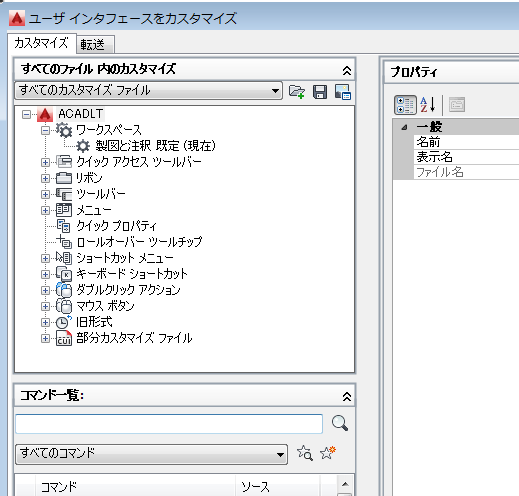The image size is (519, 496).
Task: Select the 旧形式 tree label
Action: point(94,322)
